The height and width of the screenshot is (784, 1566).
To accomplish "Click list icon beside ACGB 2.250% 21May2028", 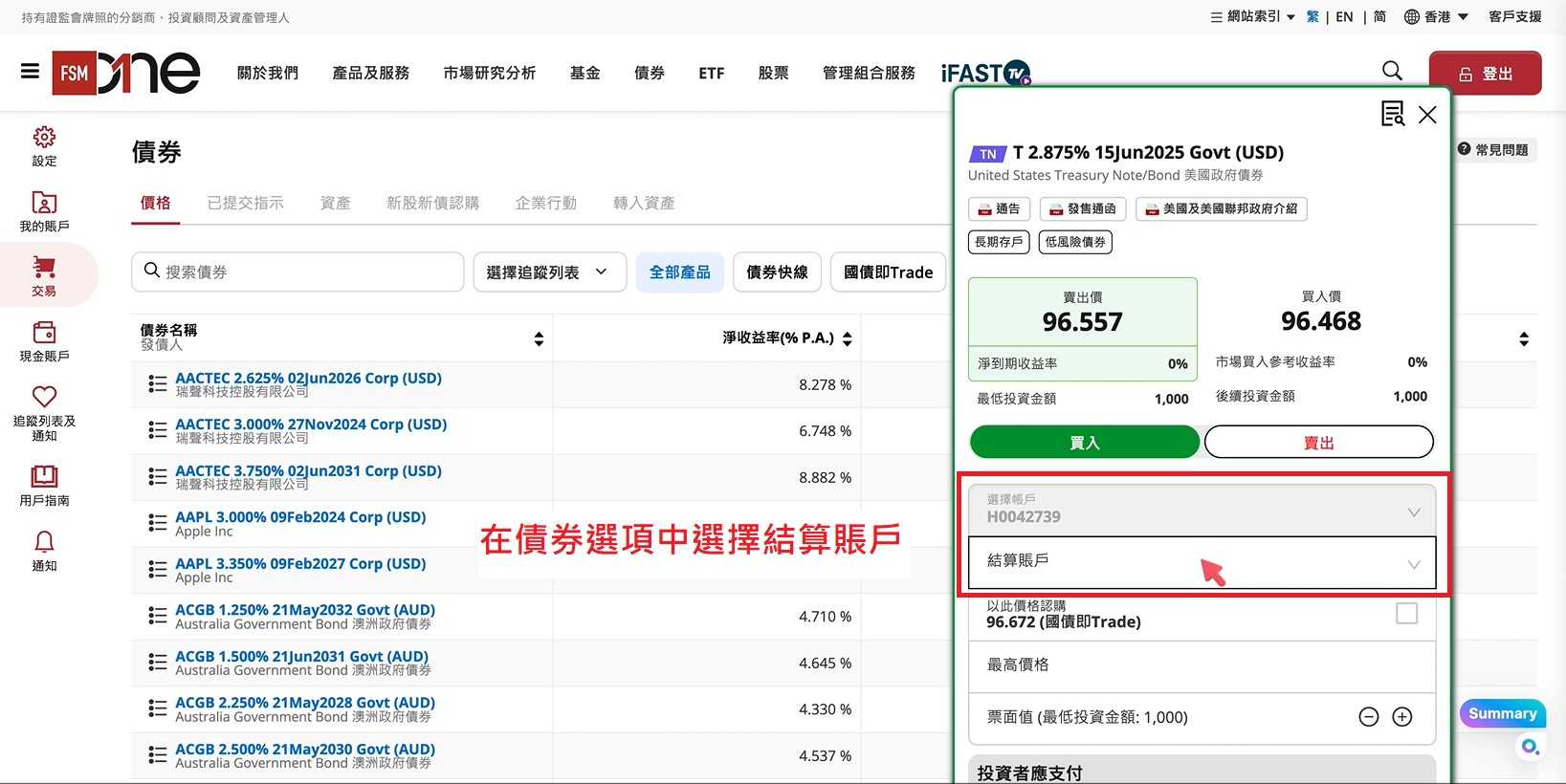I will pos(158,708).
